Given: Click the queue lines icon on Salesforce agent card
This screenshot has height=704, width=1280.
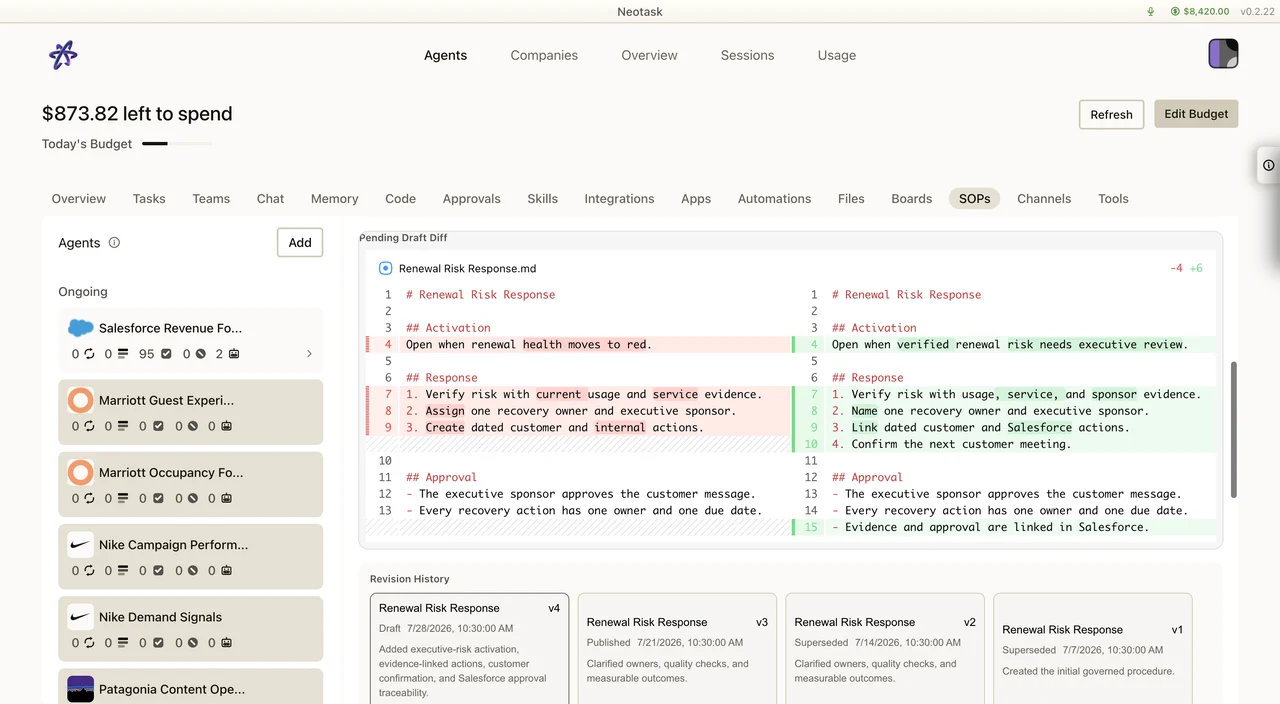Looking at the screenshot, I should point(123,354).
